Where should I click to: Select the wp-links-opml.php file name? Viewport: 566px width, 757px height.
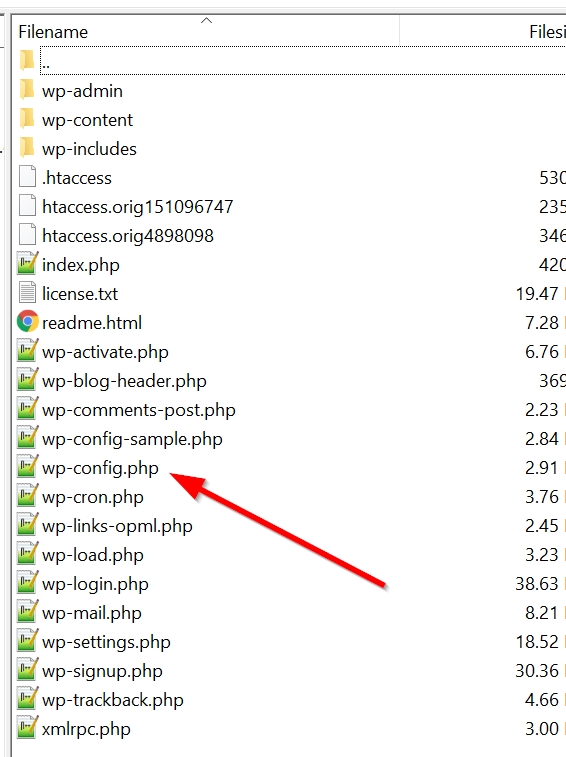(117, 525)
